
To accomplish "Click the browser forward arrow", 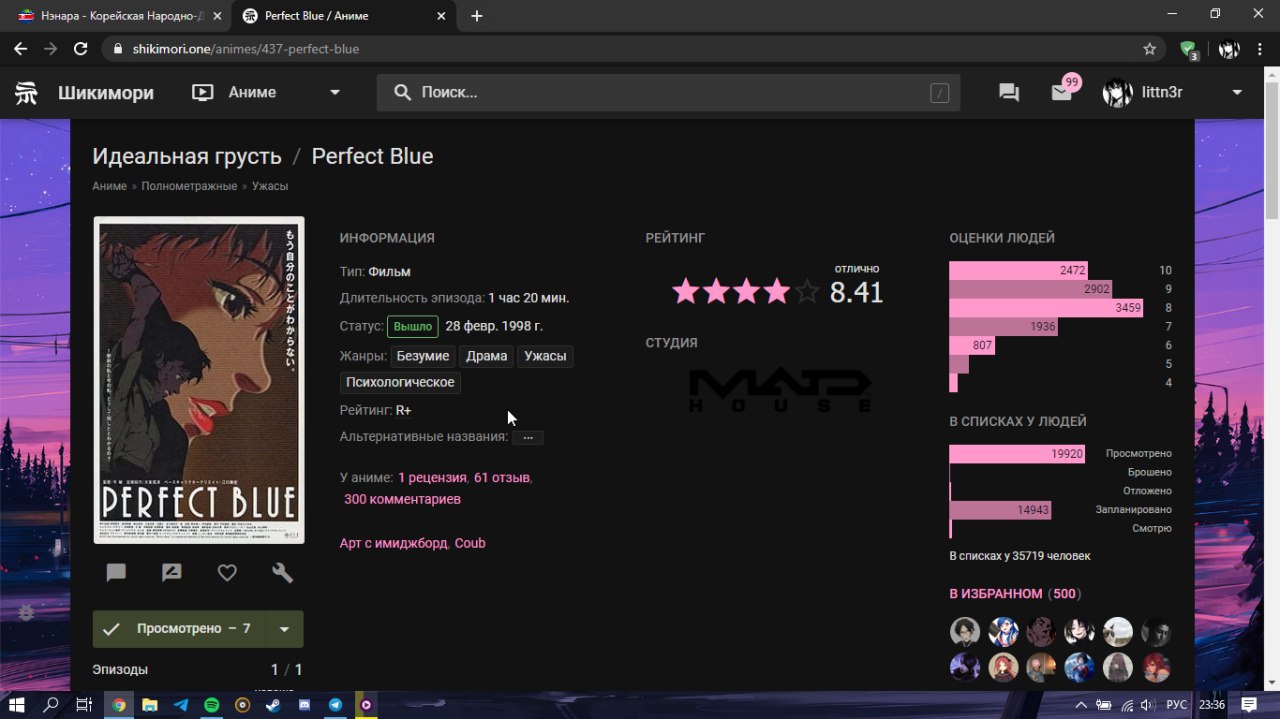I will point(51,49).
